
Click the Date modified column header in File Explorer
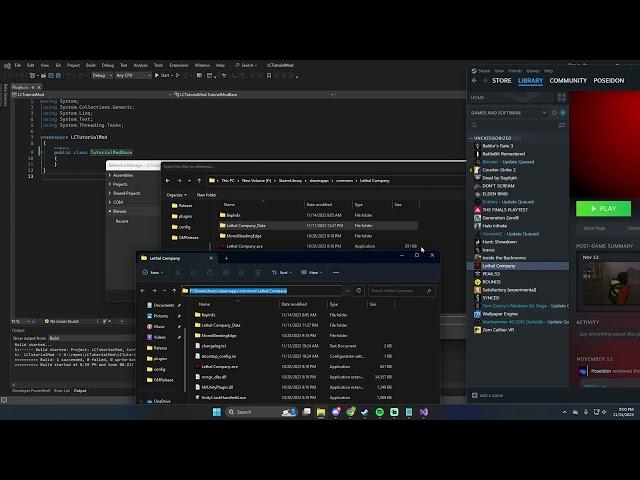[x=294, y=304]
